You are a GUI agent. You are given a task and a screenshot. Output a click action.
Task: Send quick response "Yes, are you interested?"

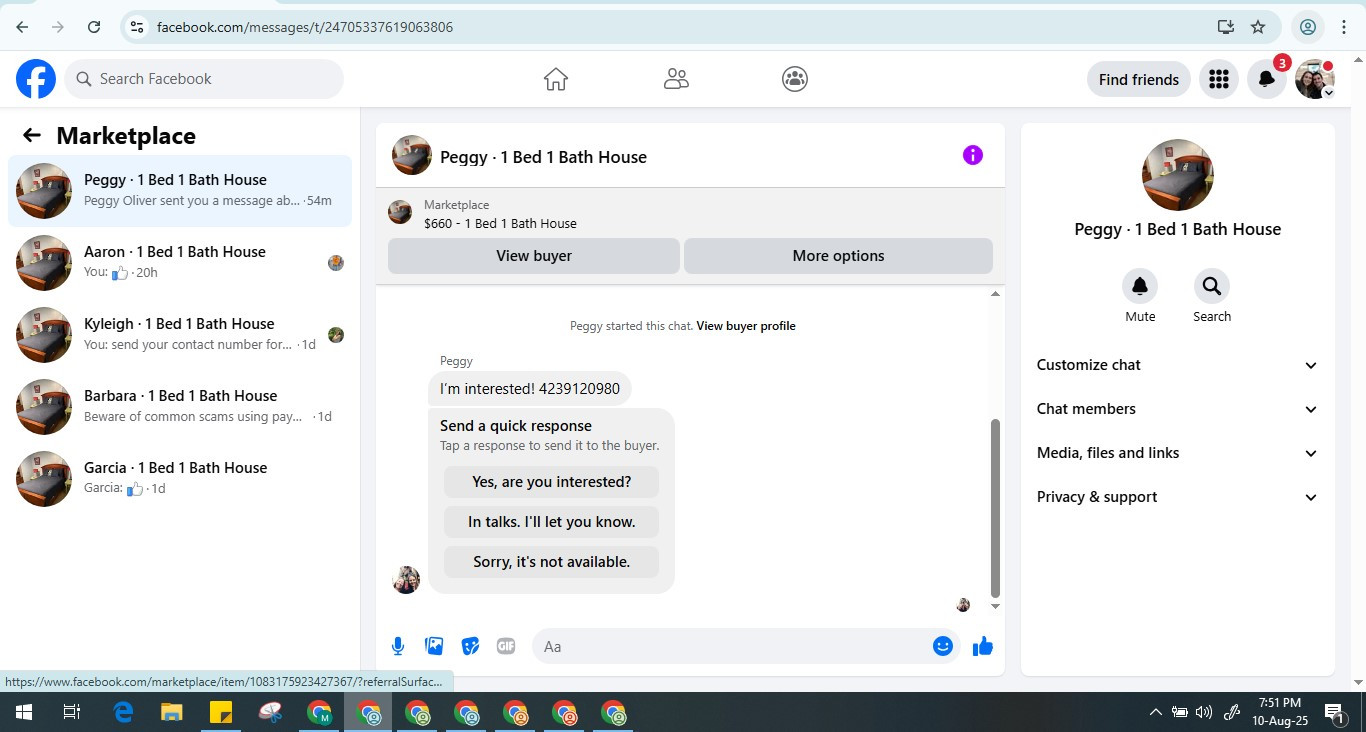coord(551,482)
